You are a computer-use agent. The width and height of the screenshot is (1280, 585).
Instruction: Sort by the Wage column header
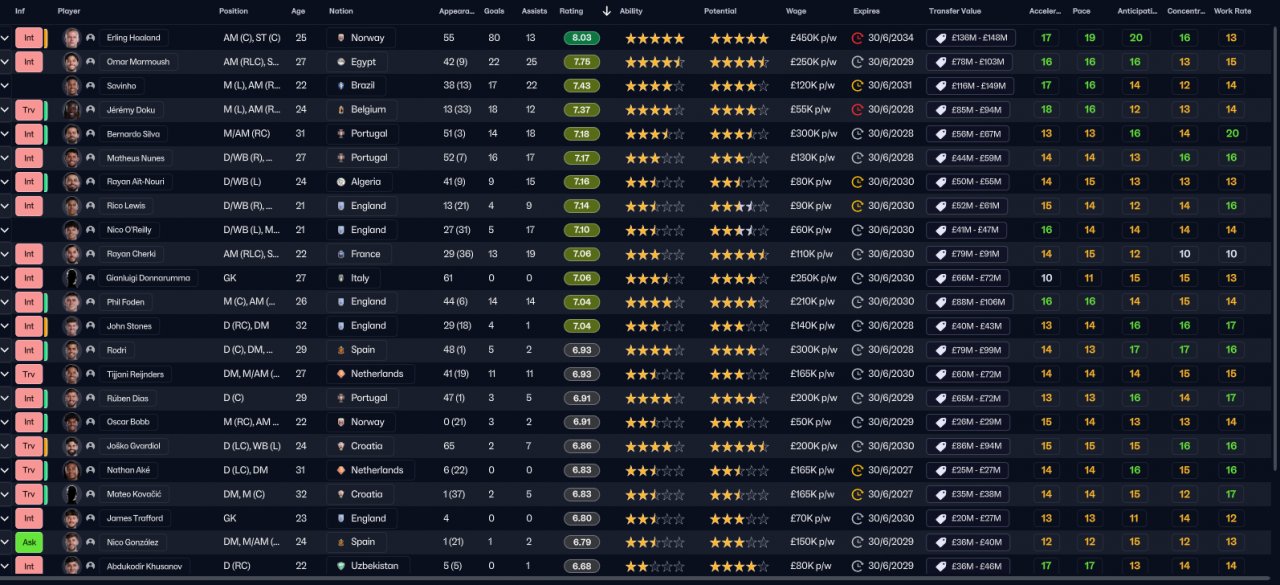(796, 11)
